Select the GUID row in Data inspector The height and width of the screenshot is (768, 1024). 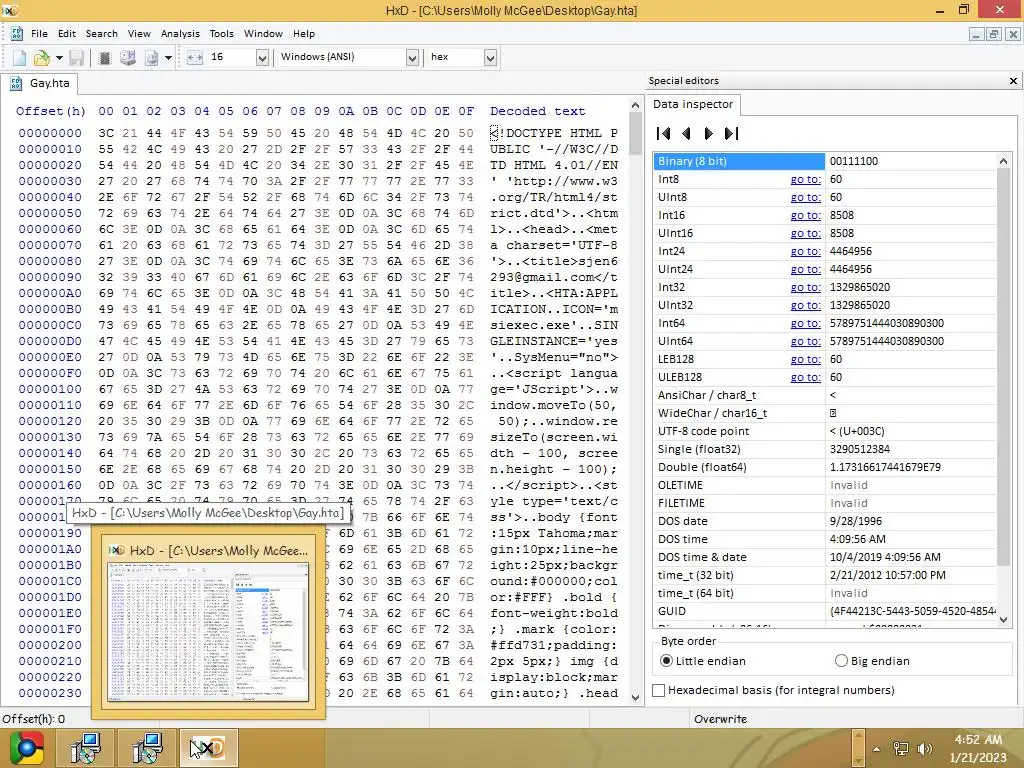pos(824,611)
